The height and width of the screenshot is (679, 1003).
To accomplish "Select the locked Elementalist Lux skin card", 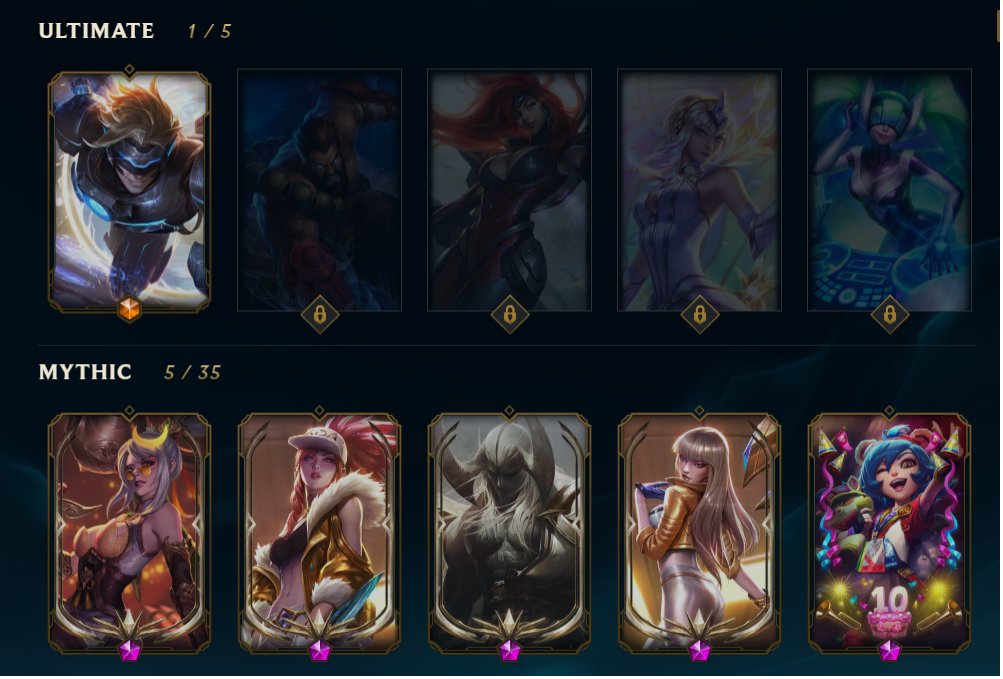I will point(700,190).
